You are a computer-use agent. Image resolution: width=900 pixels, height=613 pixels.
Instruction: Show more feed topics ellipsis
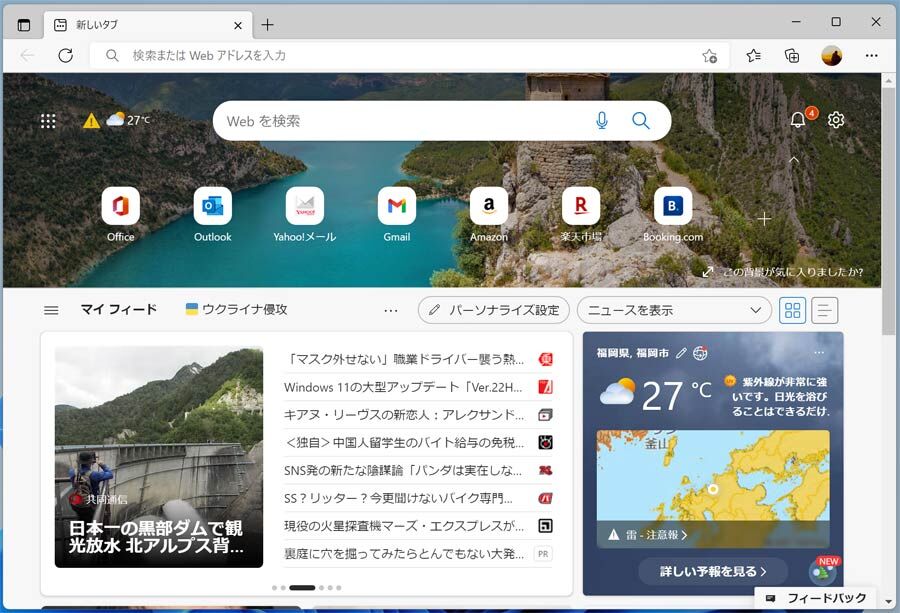coord(391,311)
